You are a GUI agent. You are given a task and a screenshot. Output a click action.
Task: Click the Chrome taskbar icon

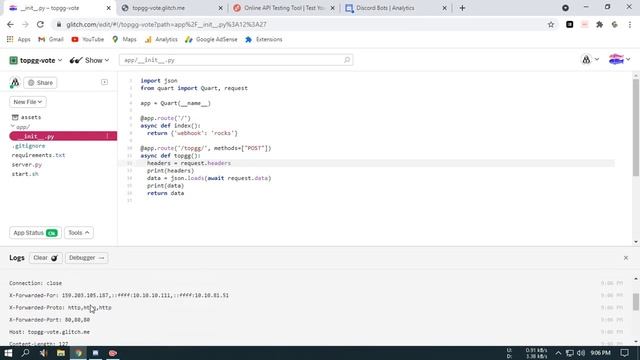point(78,353)
